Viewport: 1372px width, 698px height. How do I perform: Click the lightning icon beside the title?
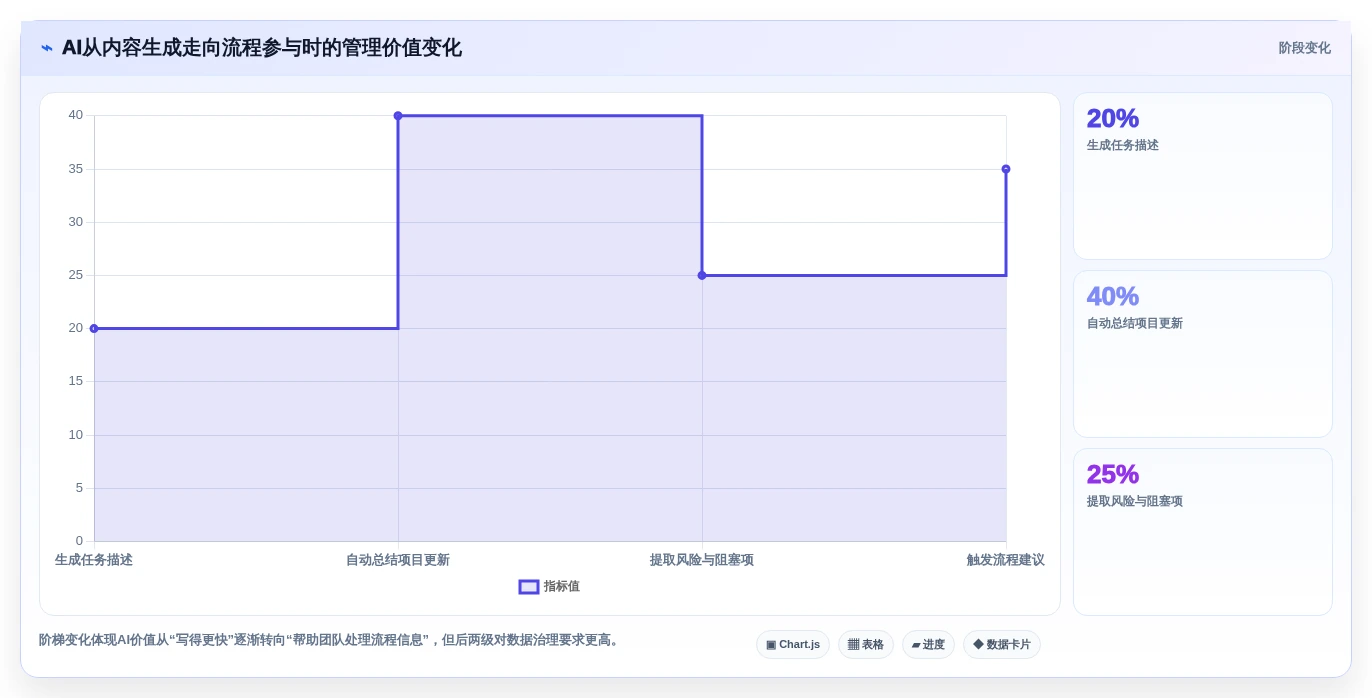tap(47, 48)
